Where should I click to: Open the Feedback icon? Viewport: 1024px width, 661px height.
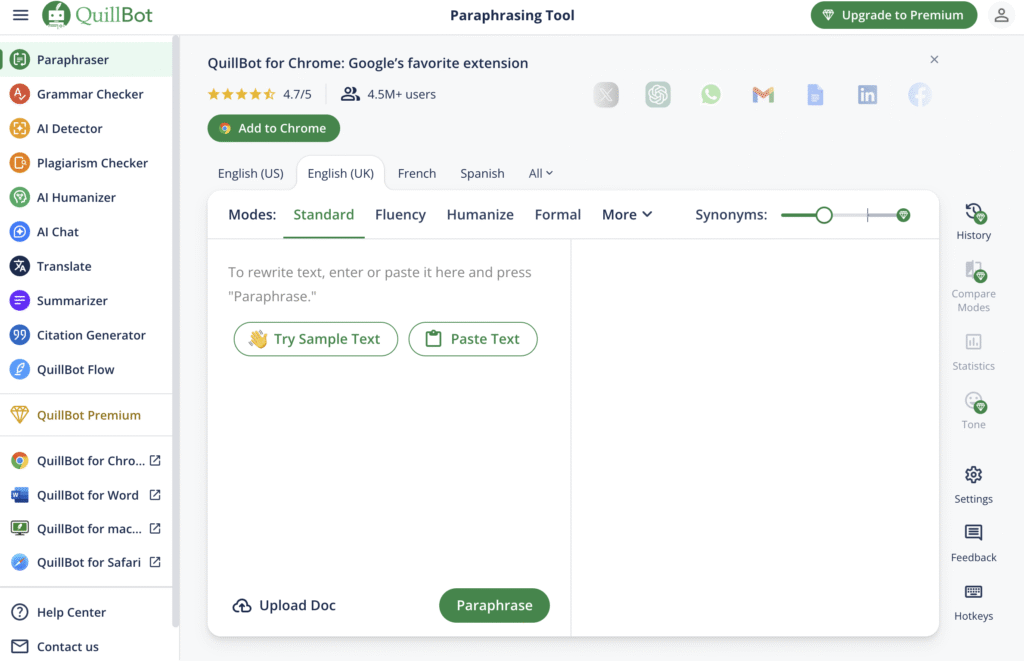click(973, 533)
